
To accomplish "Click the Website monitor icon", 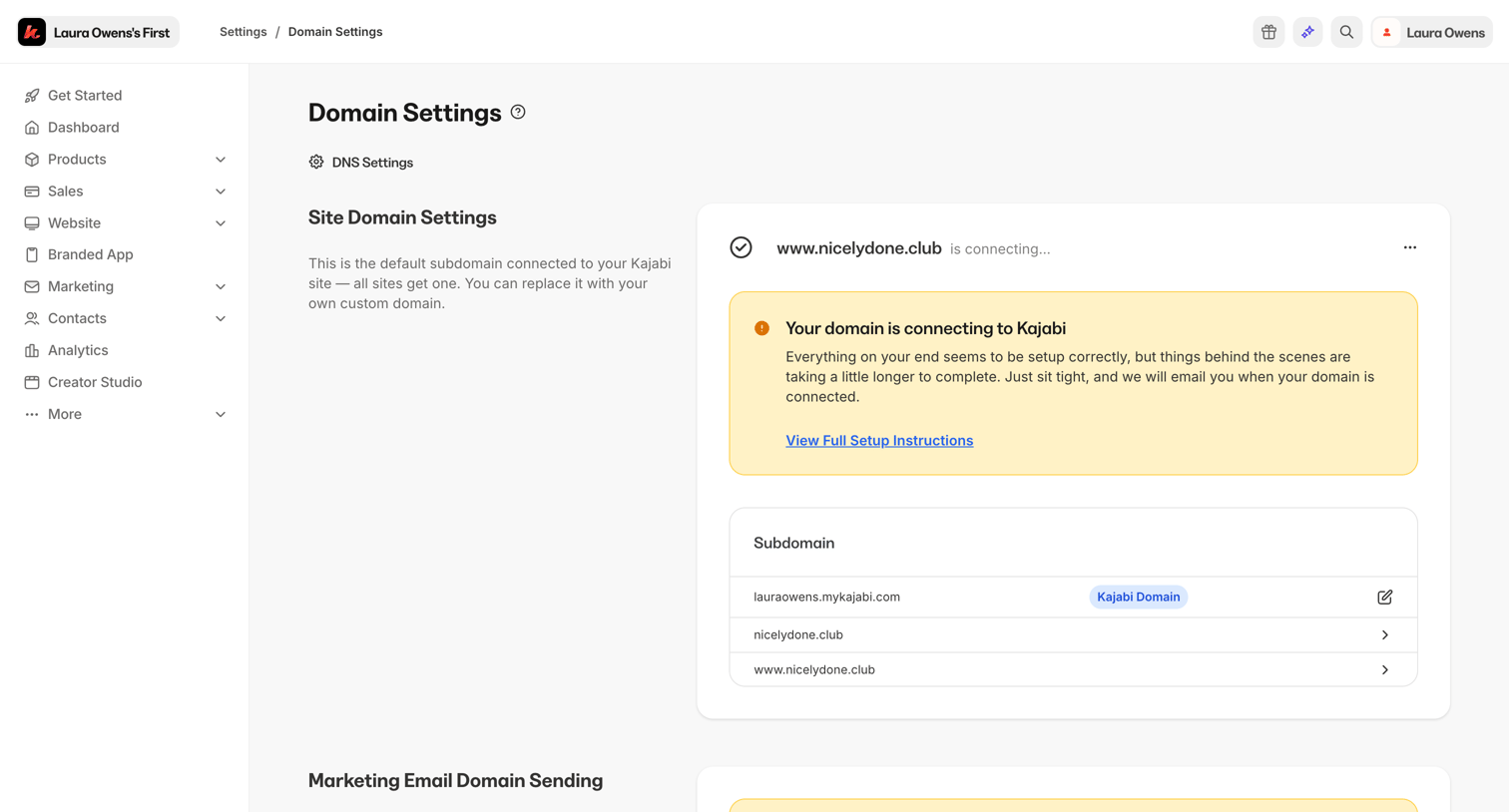I will tap(32, 223).
